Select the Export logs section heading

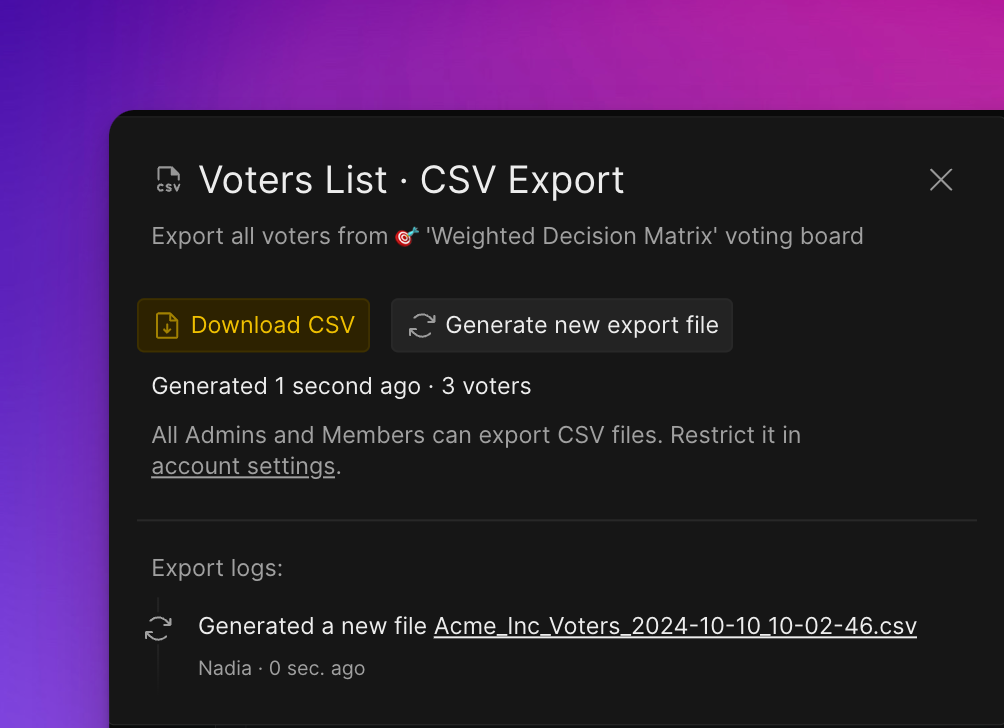point(217,568)
